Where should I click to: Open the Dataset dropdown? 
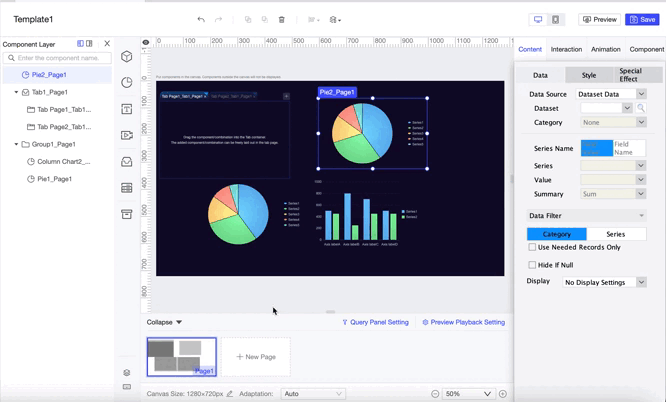(x=607, y=108)
